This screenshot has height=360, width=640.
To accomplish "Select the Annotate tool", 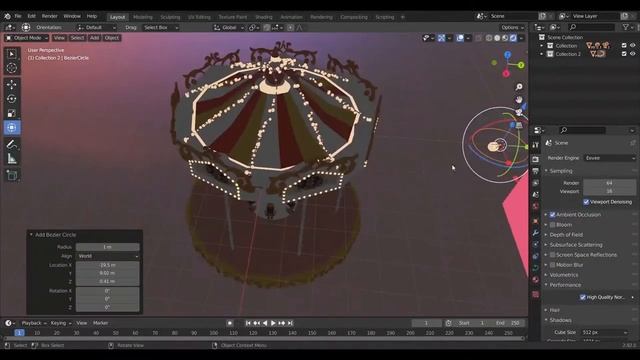I will tap(12, 144).
